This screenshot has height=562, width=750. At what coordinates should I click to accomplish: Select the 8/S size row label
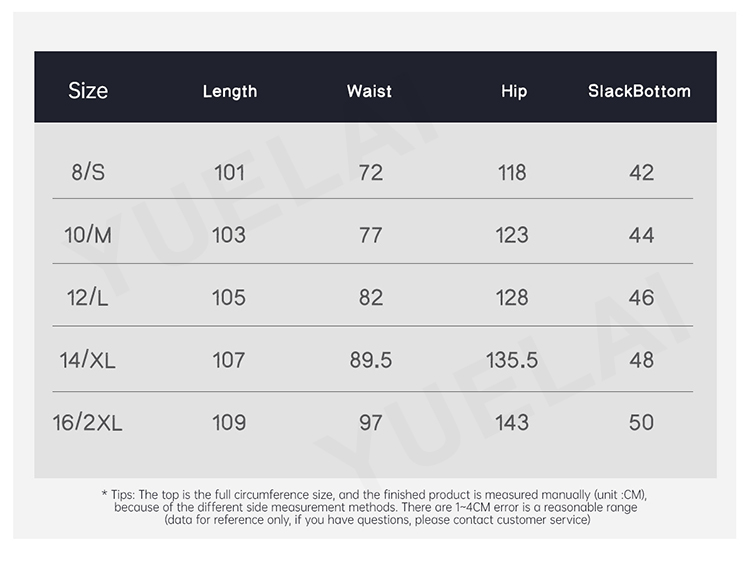(x=88, y=172)
